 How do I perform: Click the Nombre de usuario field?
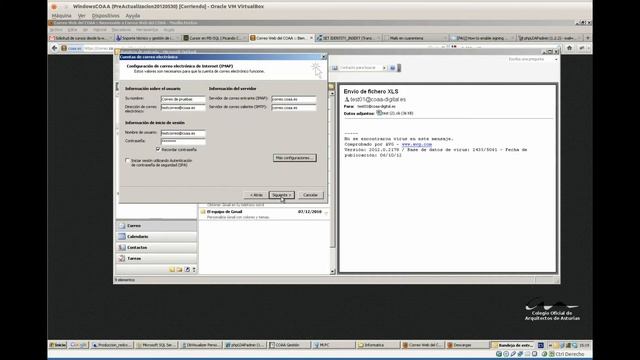click(183, 133)
